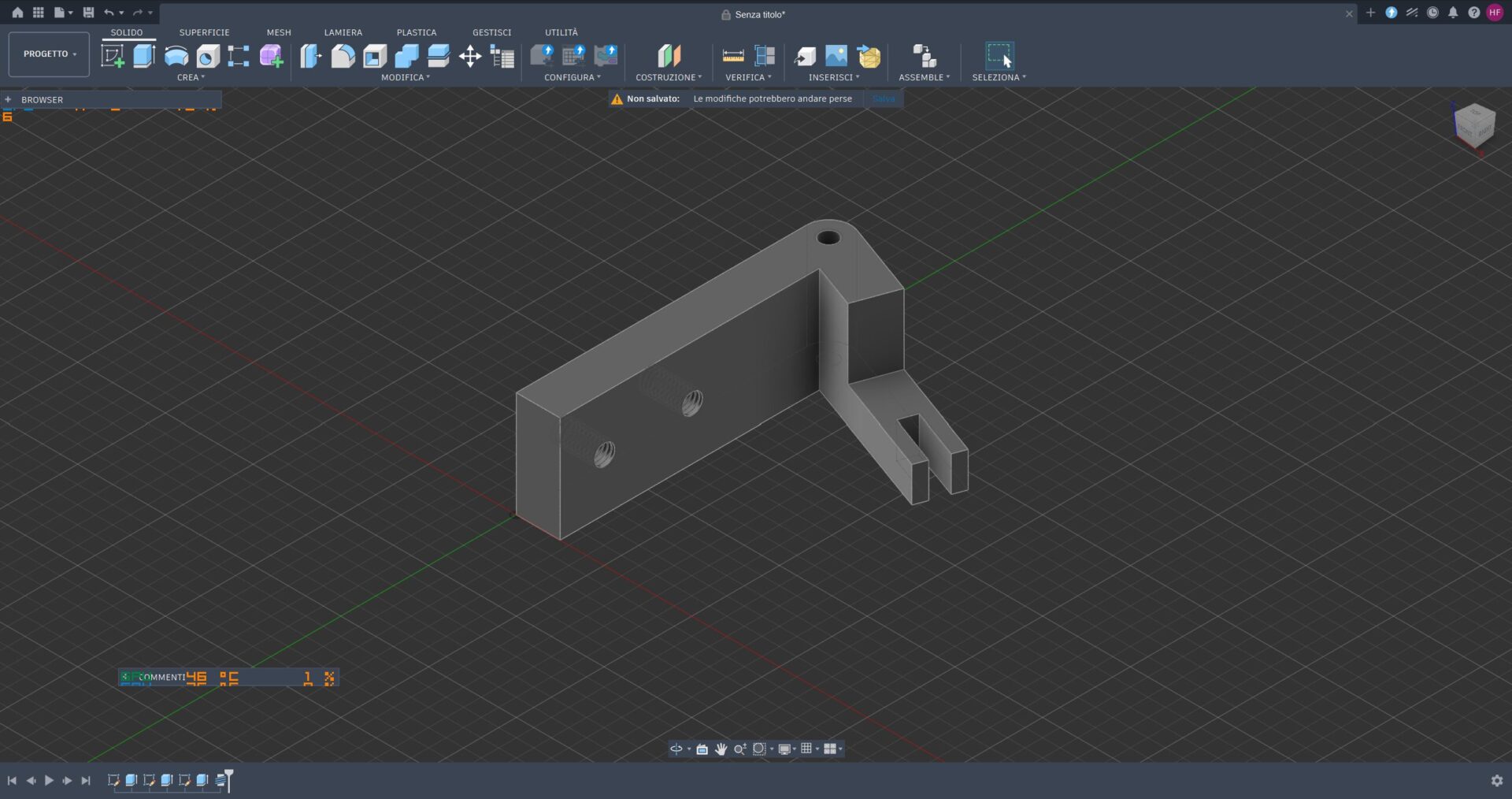
Task: Select the Shell tool
Action: click(x=375, y=56)
